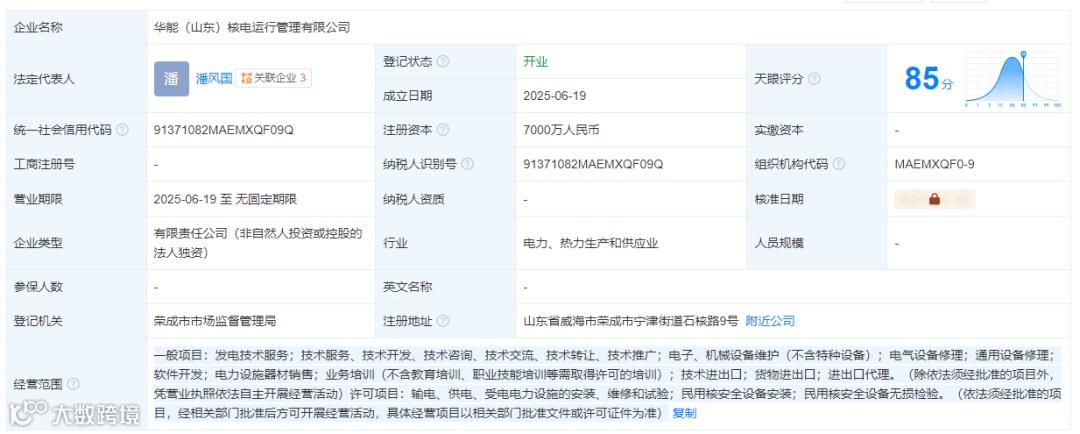Click taxpayer ID value under 纳税人识别号

(x=593, y=164)
